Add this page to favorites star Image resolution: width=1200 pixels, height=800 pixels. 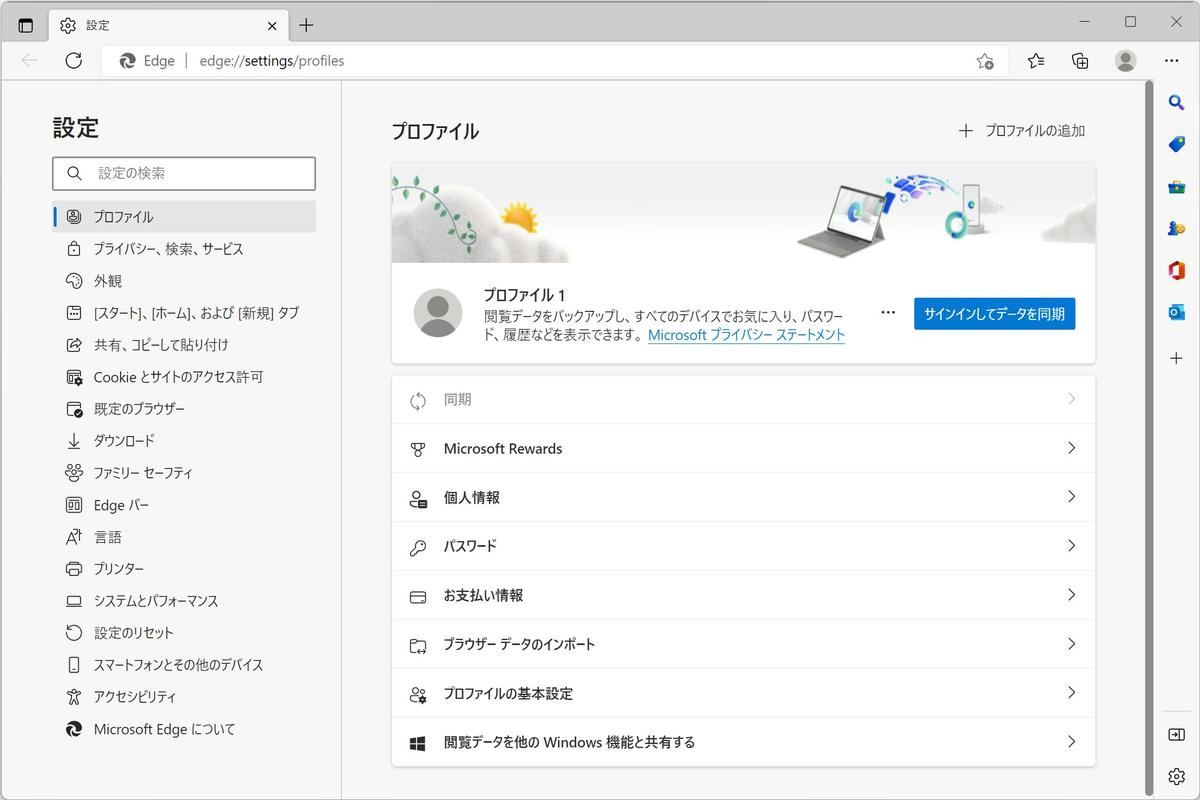pyautogui.click(x=985, y=61)
